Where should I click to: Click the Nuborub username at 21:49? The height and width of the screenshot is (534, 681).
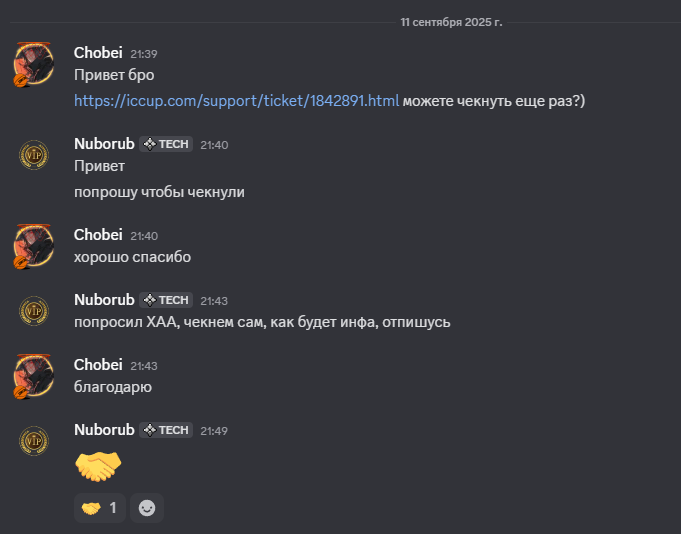pyautogui.click(x=104, y=430)
